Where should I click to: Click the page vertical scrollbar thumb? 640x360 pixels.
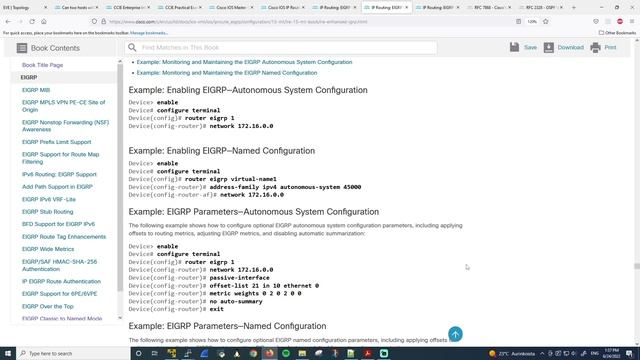coord(637,266)
